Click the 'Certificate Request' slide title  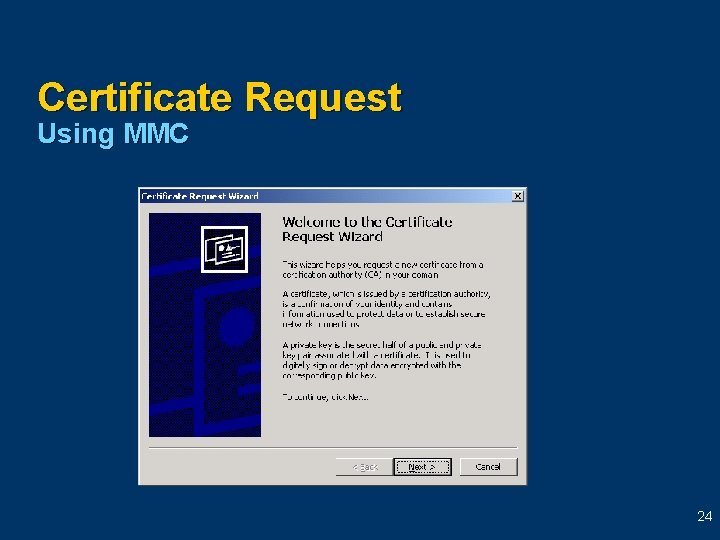(x=220, y=97)
